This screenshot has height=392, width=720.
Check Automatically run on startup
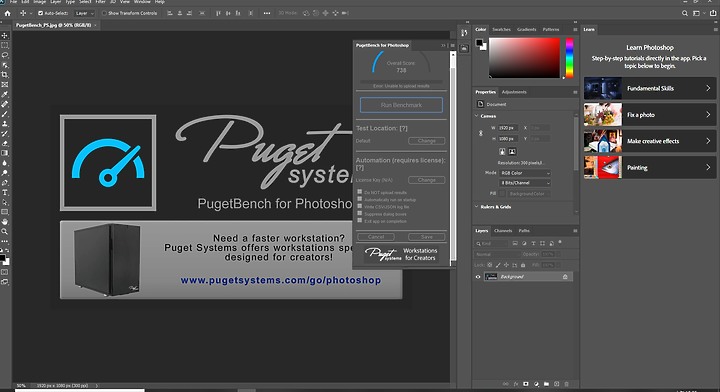point(360,199)
